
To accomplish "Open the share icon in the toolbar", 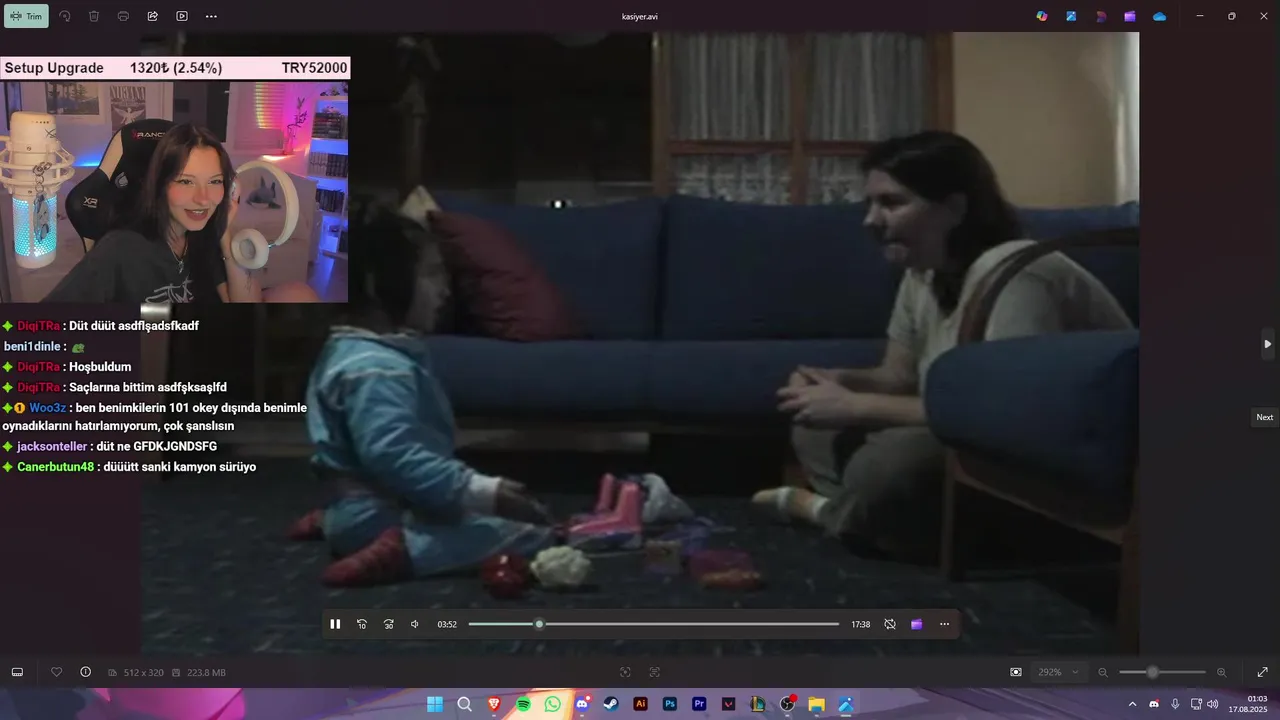I will click(153, 16).
